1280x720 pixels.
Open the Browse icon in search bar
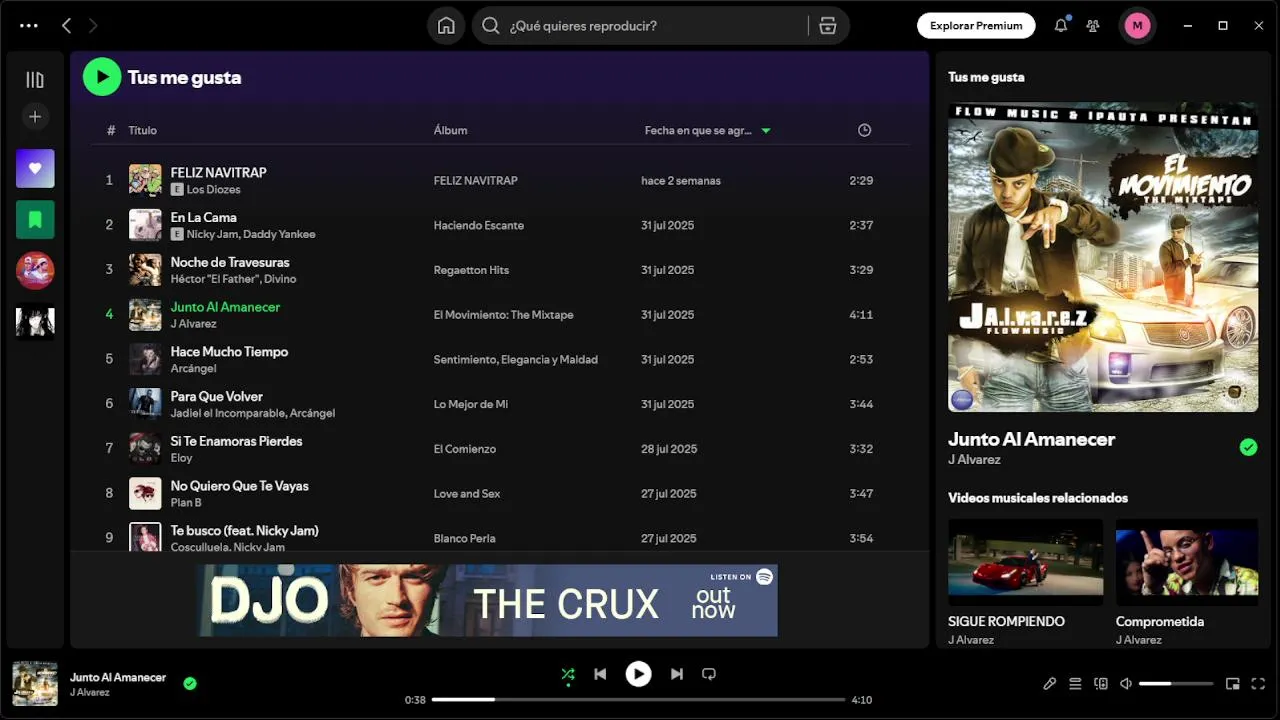point(828,26)
